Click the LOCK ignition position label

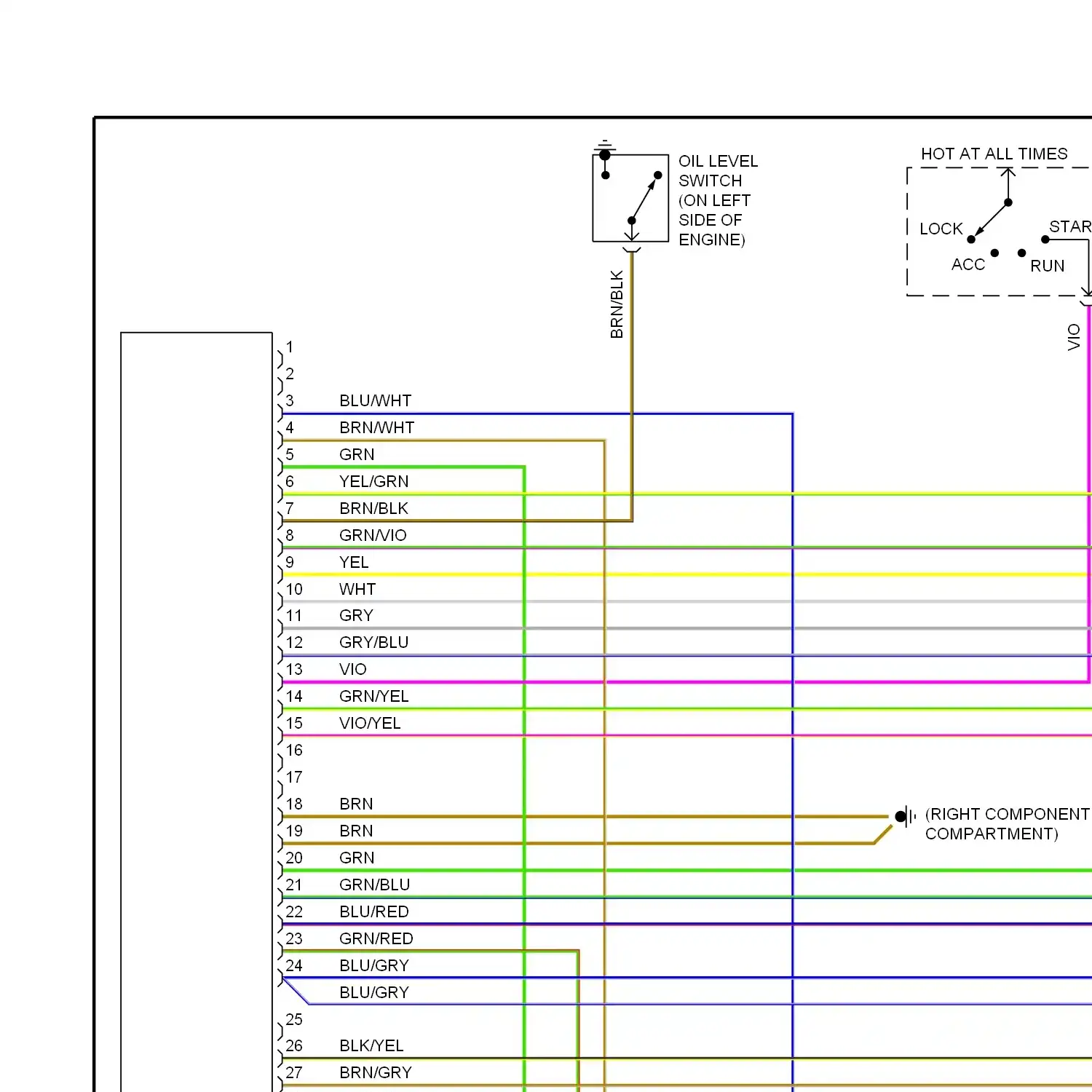coord(941,229)
